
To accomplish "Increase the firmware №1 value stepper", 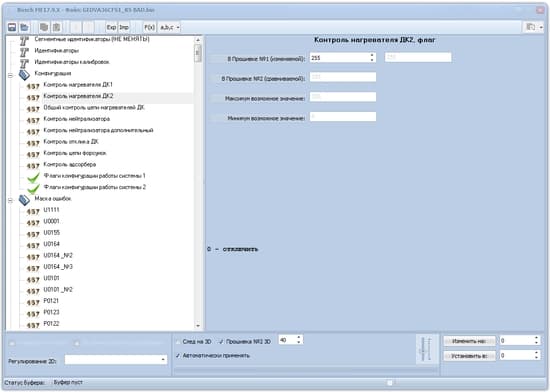I will pos(372,55).
